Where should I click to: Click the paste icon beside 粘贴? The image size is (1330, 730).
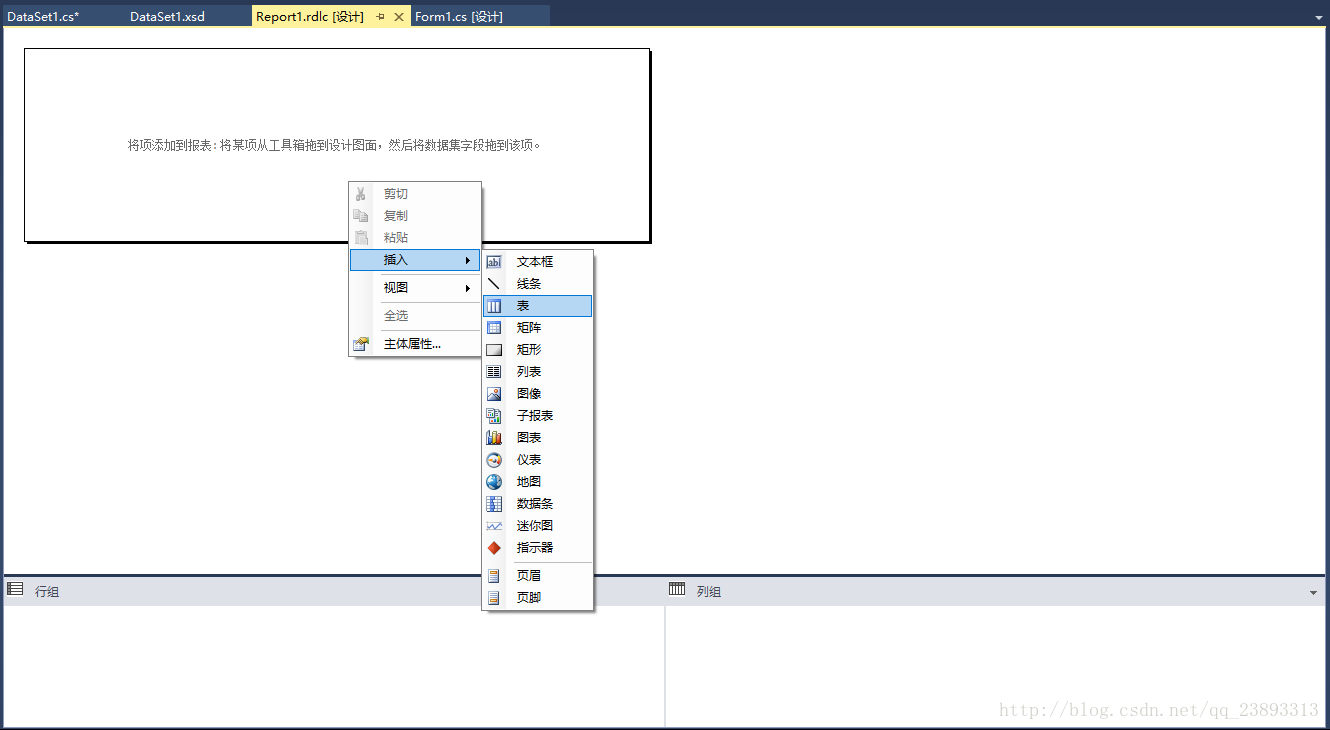[361, 238]
